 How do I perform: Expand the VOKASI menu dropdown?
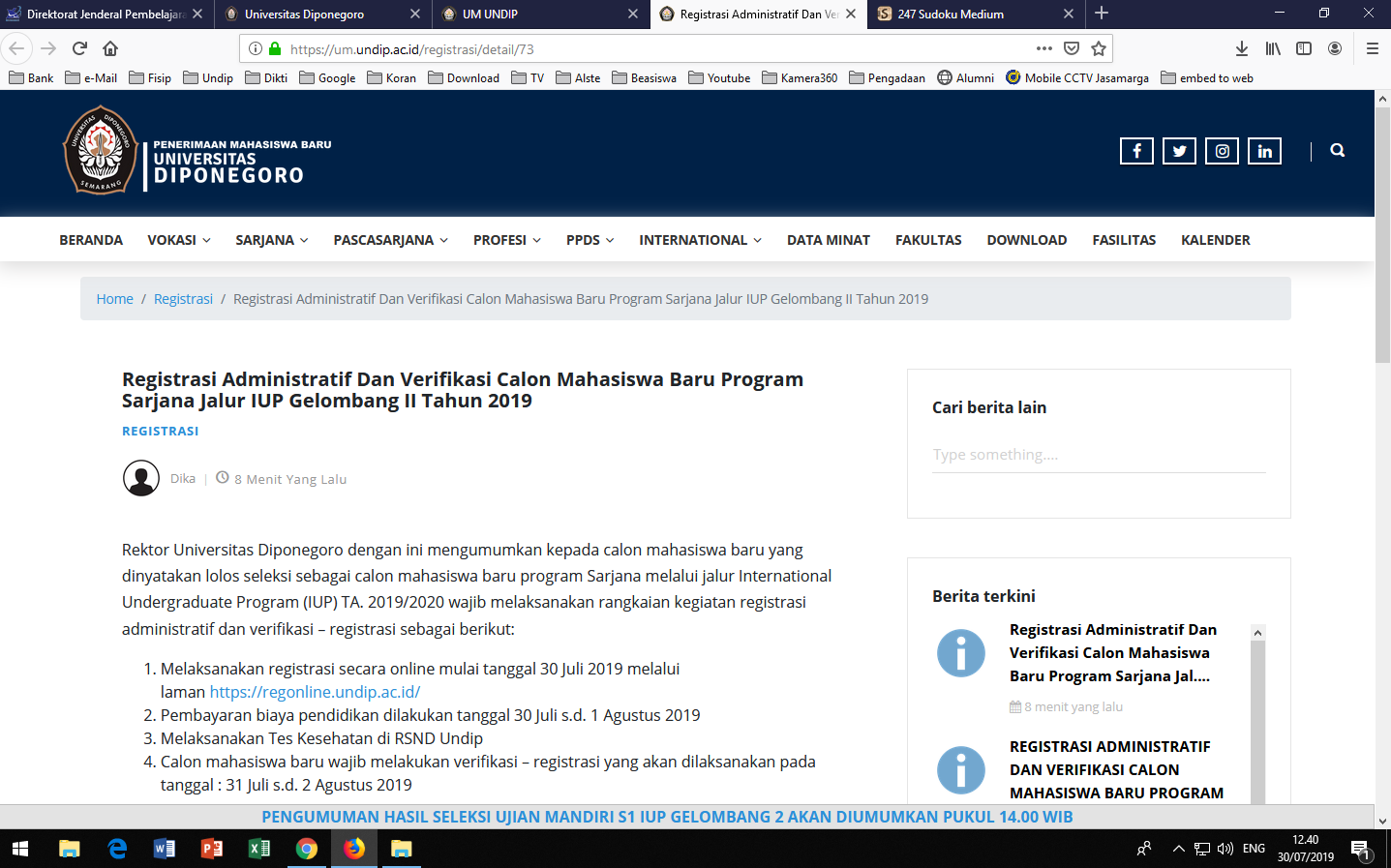pos(179,240)
